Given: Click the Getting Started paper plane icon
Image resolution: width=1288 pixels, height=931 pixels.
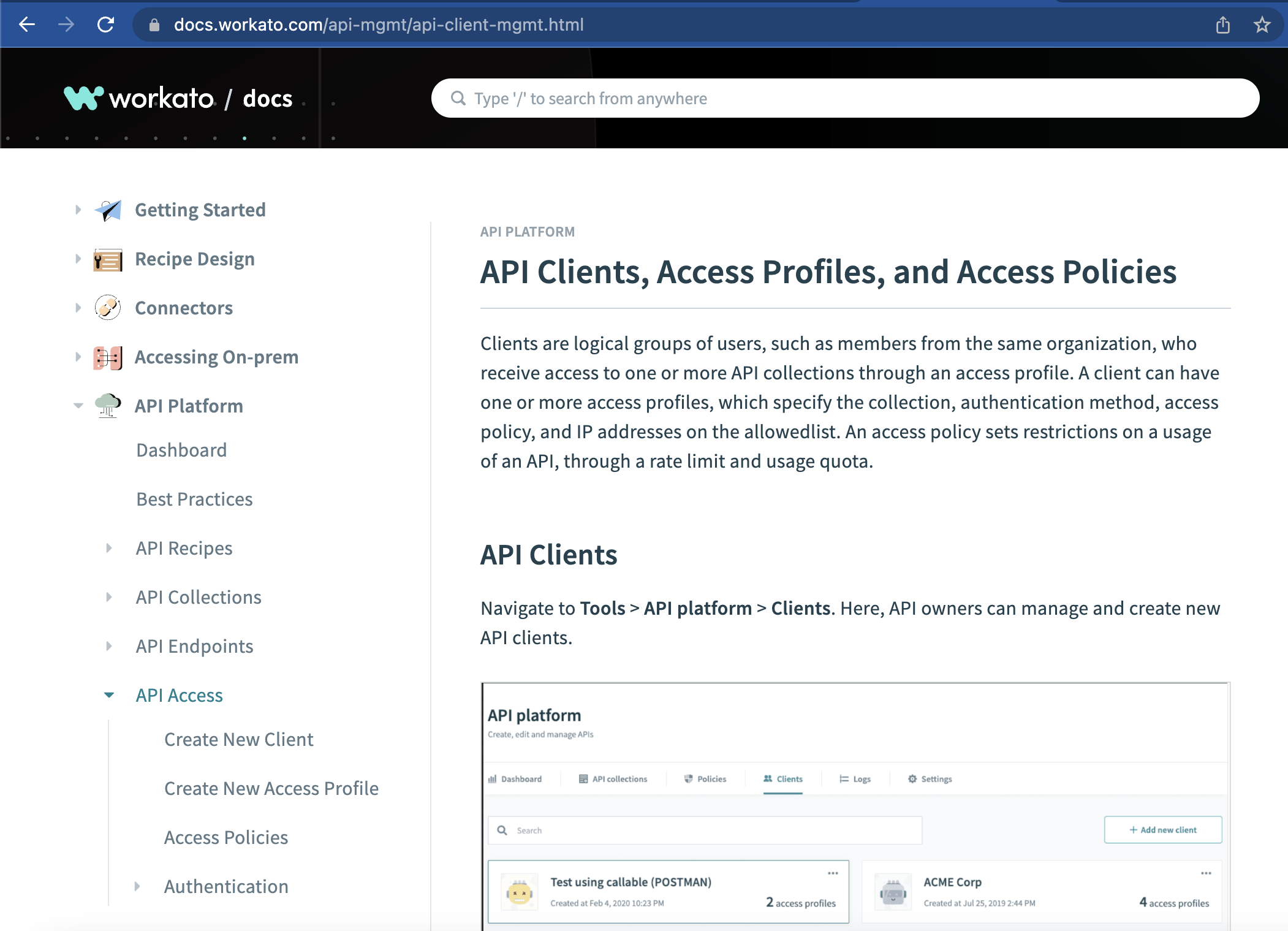Looking at the screenshot, I should 108,210.
